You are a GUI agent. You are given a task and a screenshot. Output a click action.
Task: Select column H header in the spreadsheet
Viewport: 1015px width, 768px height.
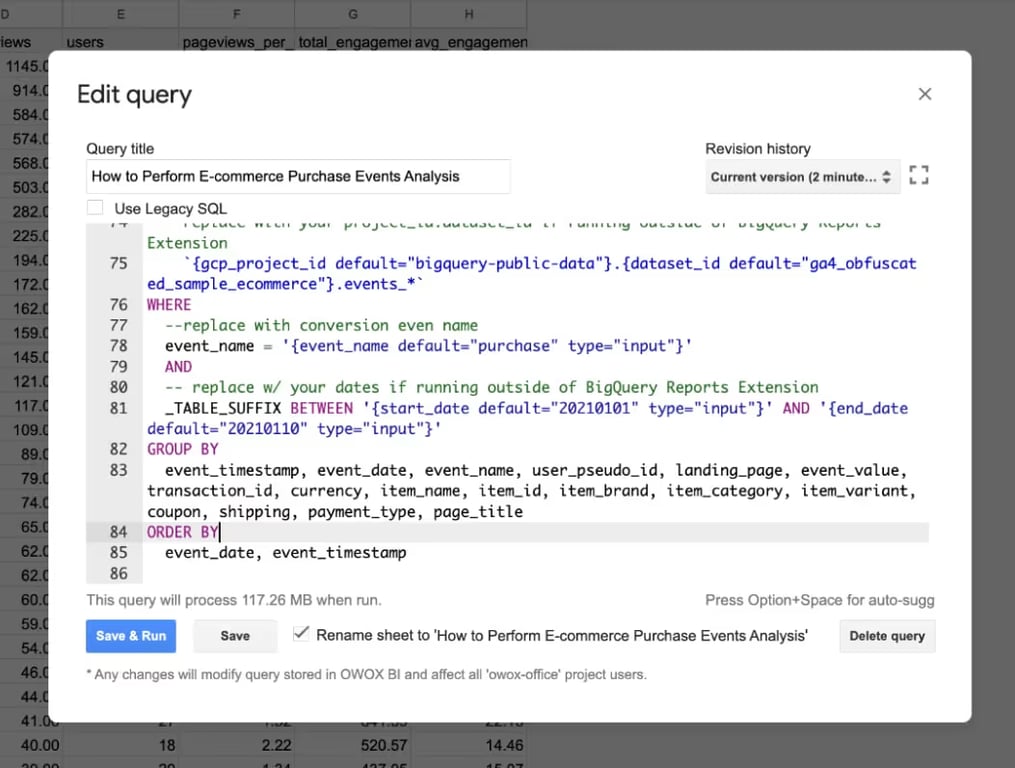[x=469, y=14]
